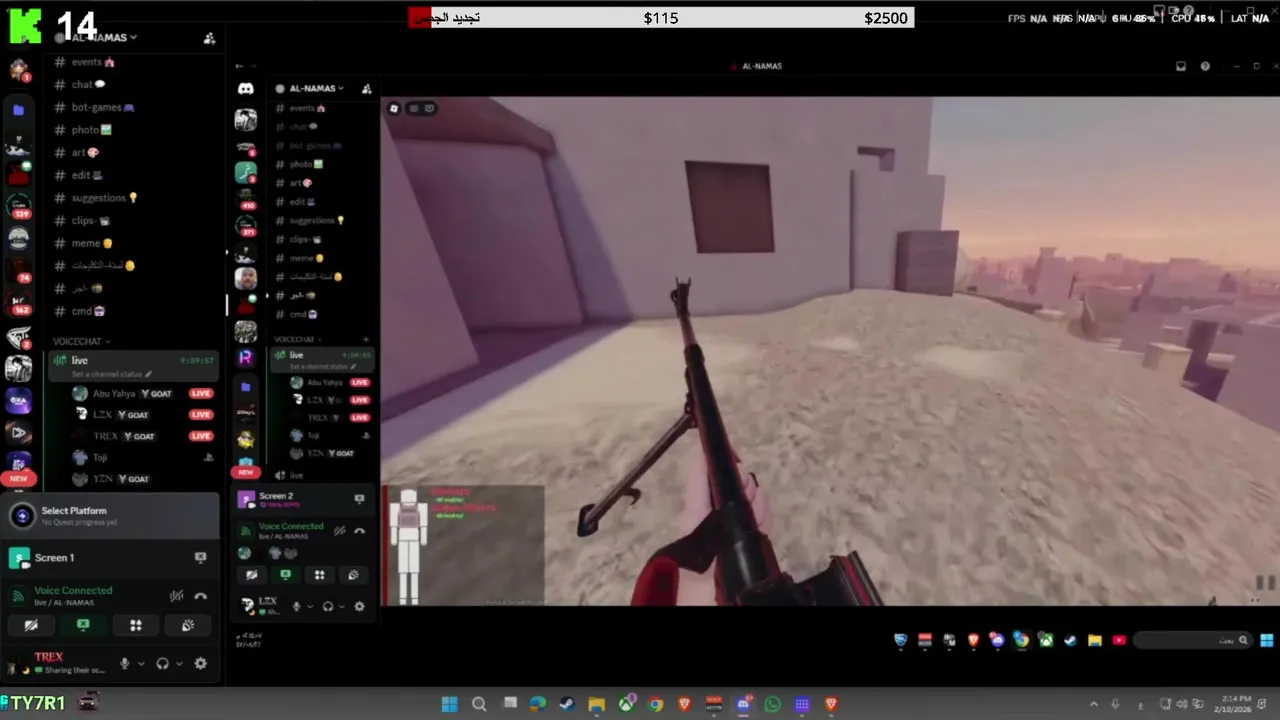
Task: Open user settings gear in TREX panel
Action: click(x=201, y=663)
